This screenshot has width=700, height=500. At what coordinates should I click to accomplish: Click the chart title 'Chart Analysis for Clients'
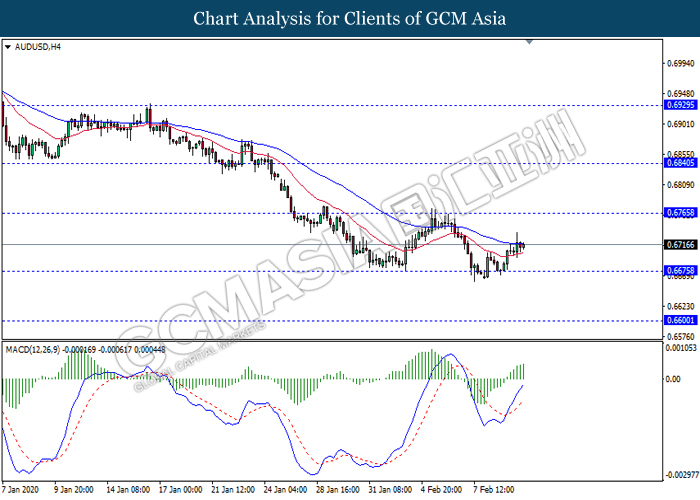[x=349, y=18]
